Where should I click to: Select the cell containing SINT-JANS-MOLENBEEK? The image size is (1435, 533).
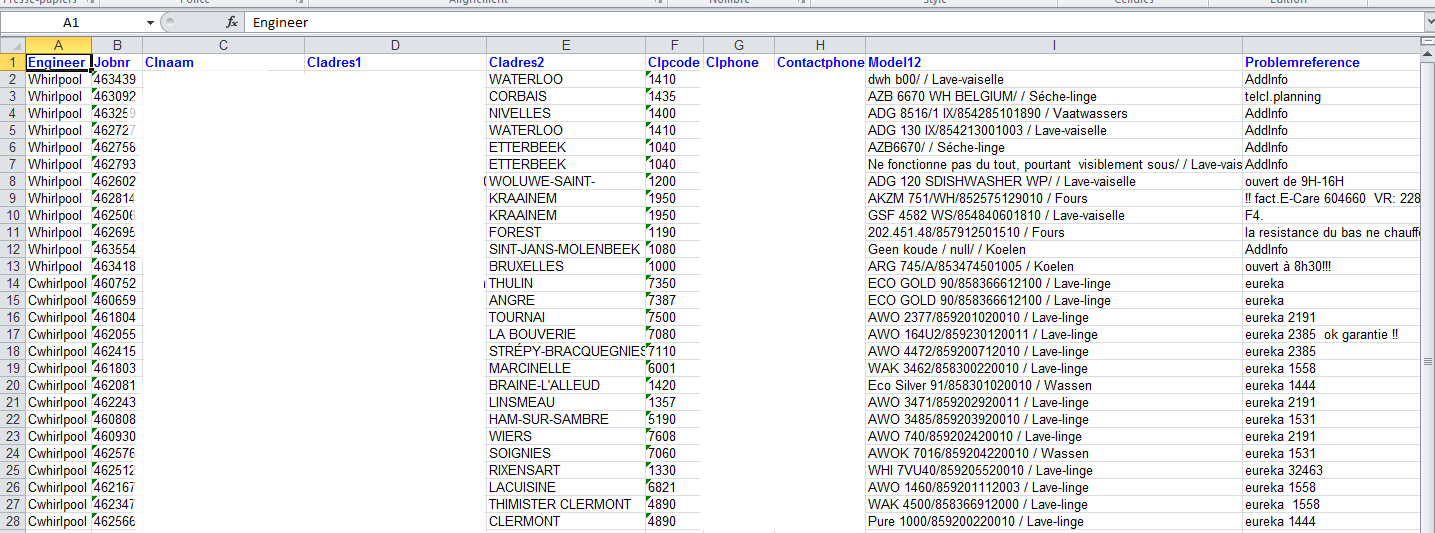point(564,249)
